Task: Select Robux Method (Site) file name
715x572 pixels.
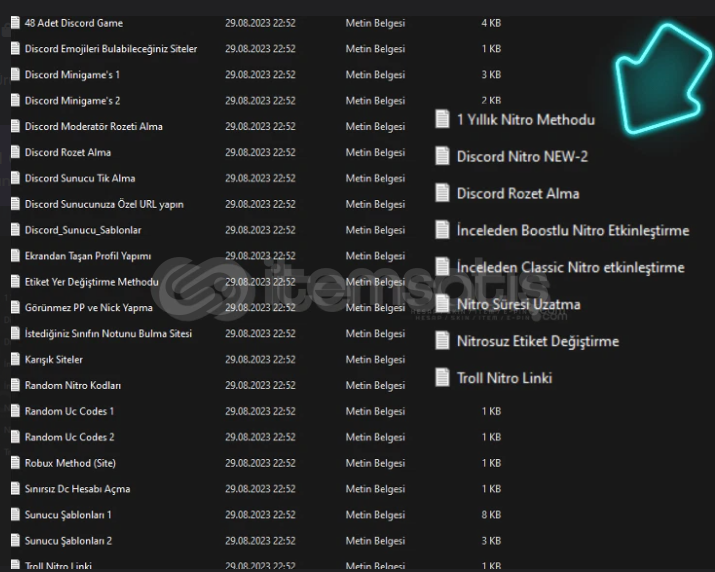Action: (x=70, y=463)
